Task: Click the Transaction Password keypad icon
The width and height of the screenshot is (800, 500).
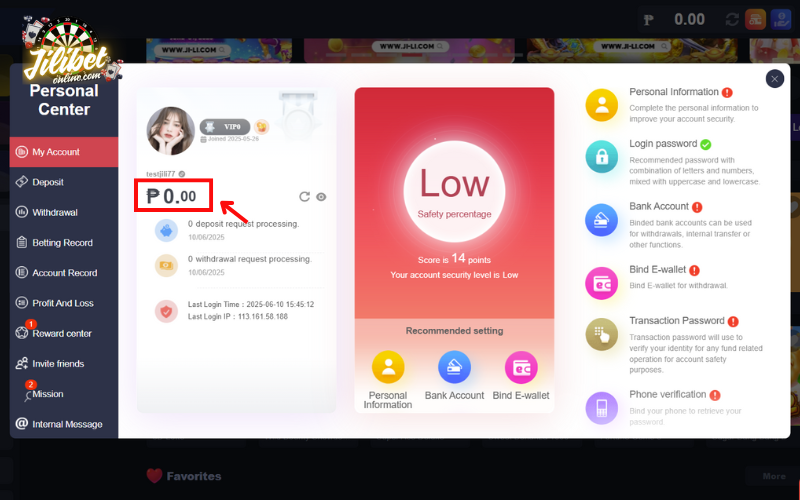Action: tap(602, 335)
